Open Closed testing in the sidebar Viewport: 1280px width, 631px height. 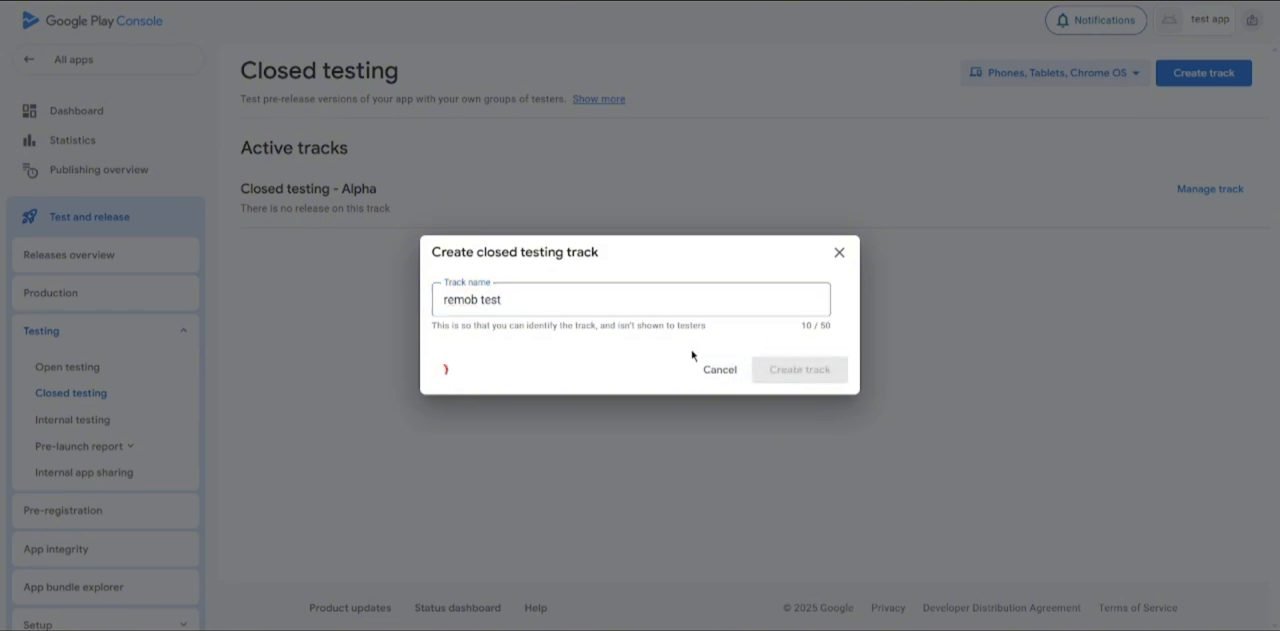(x=71, y=393)
